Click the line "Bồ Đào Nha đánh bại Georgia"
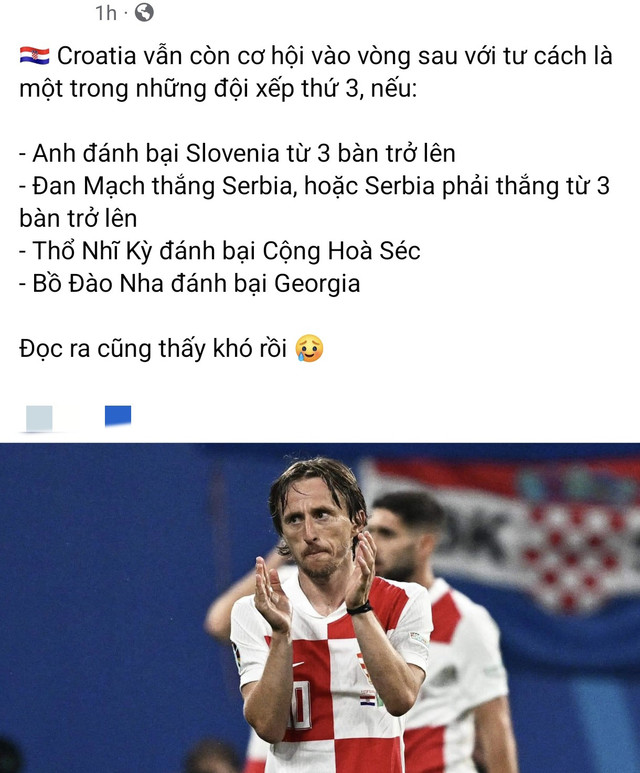Viewport: 640px width, 773px height. coord(190,284)
